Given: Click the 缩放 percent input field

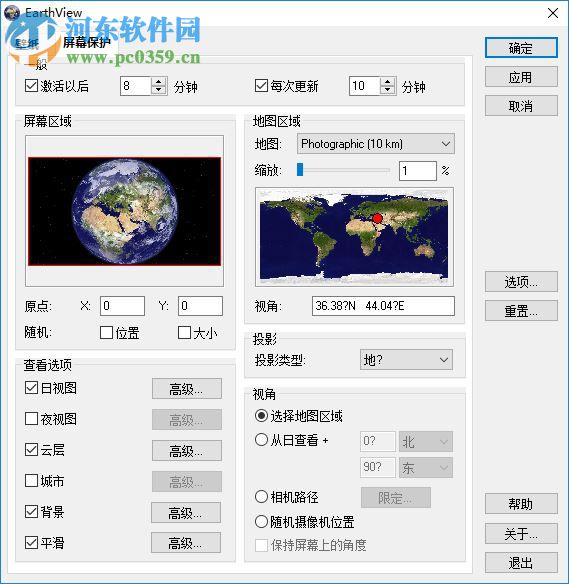Looking at the screenshot, I should point(418,171).
